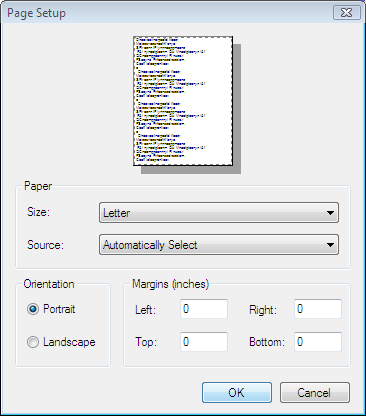Viewport: 366px width, 416px height.
Task: Select the Portrait orientation radio button
Action: [x=33, y=309]
